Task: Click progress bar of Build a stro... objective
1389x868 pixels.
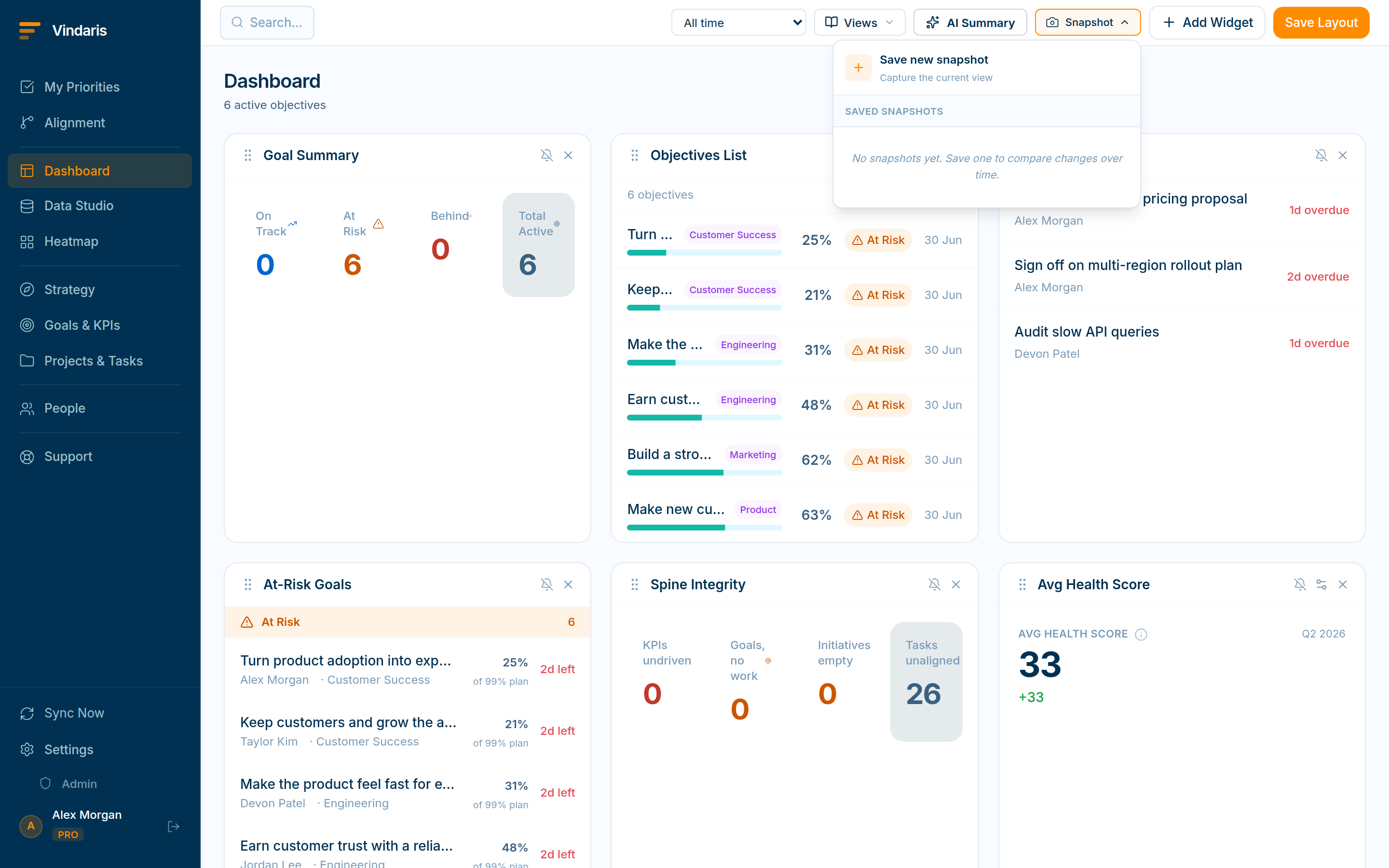Action: 704,473
